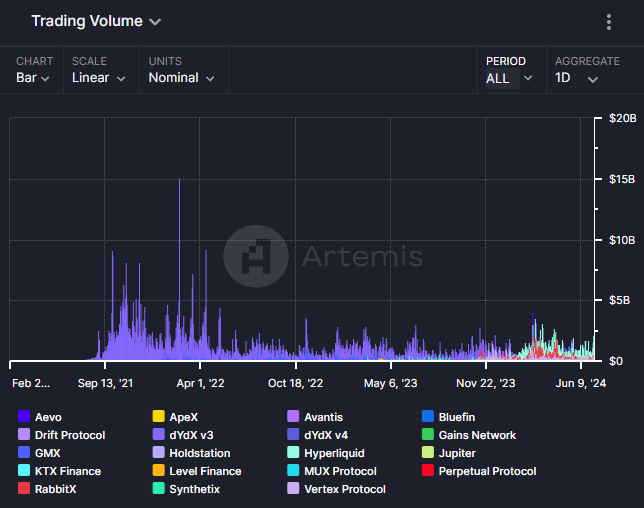This screenshot has height=508, width=644.
Task: Change the Units Nominal selector
Action: click(181, 78)
